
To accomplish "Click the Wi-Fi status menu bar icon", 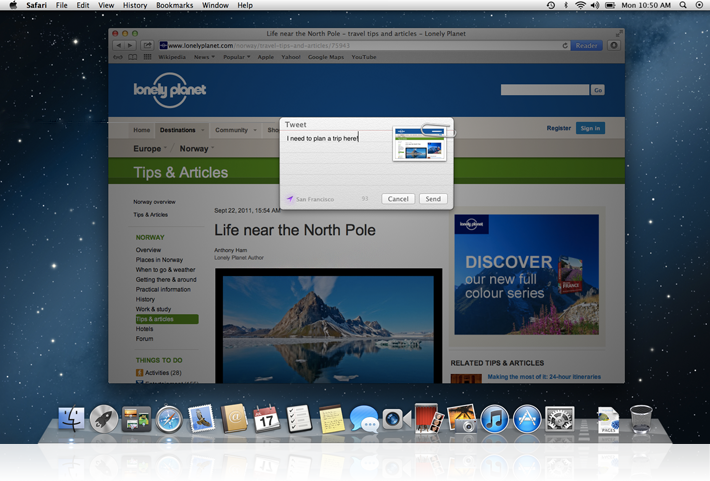I will [x=580, y=5].
